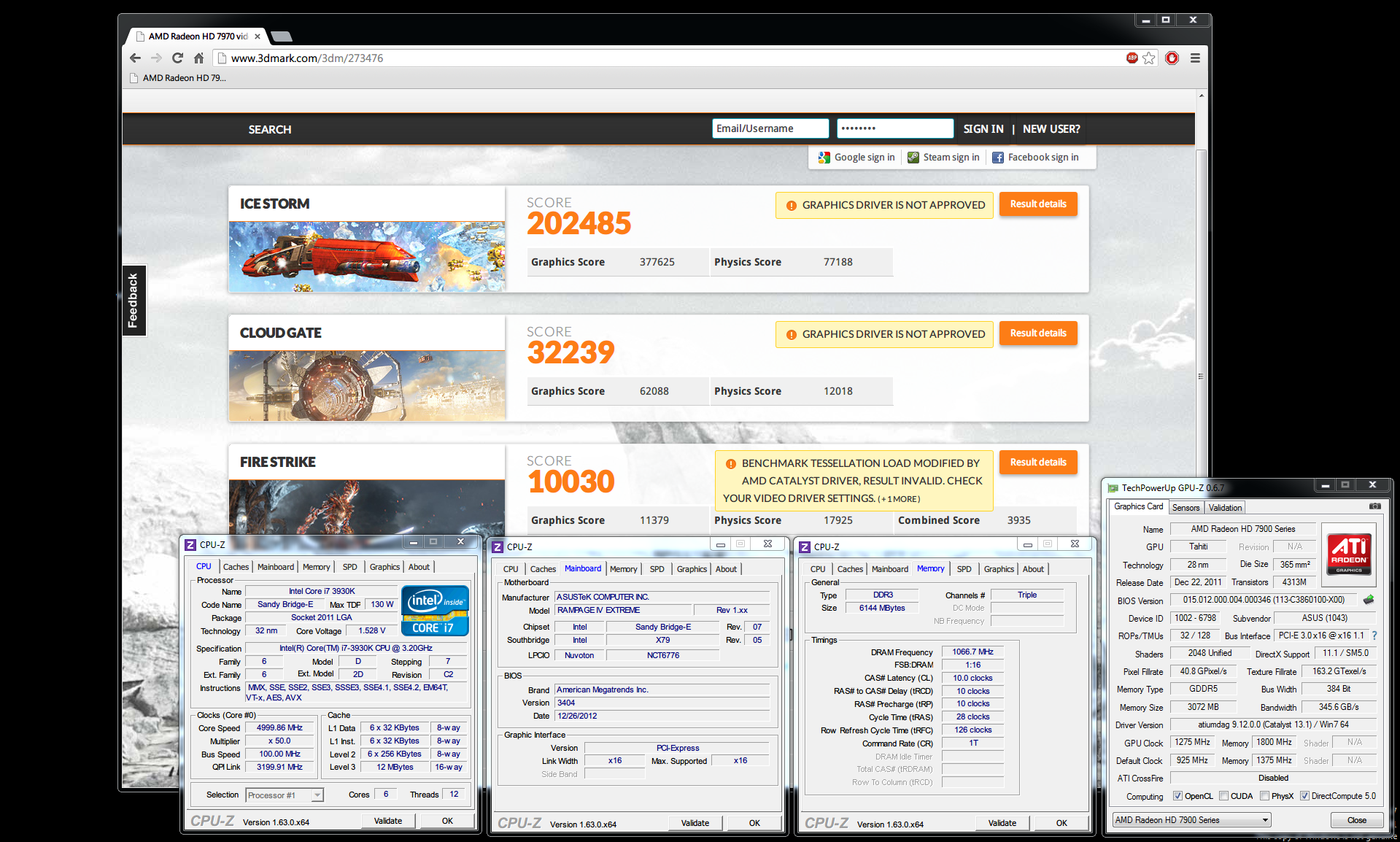Click the '202485' Ice Storm score

[x=579, y=224]
